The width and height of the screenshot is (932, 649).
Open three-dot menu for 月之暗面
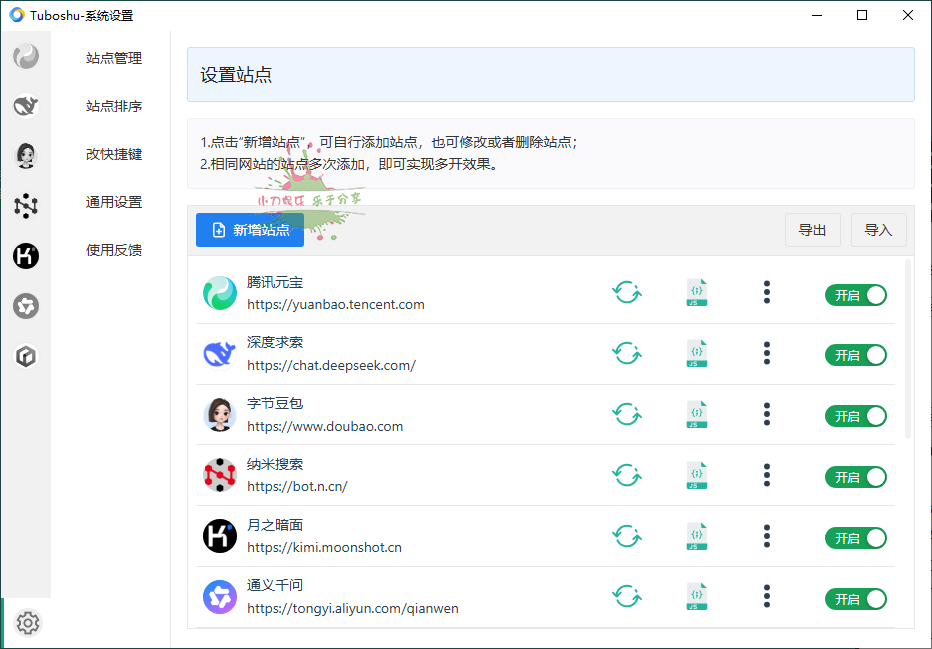pyautogui.click(x=766, y=536)
